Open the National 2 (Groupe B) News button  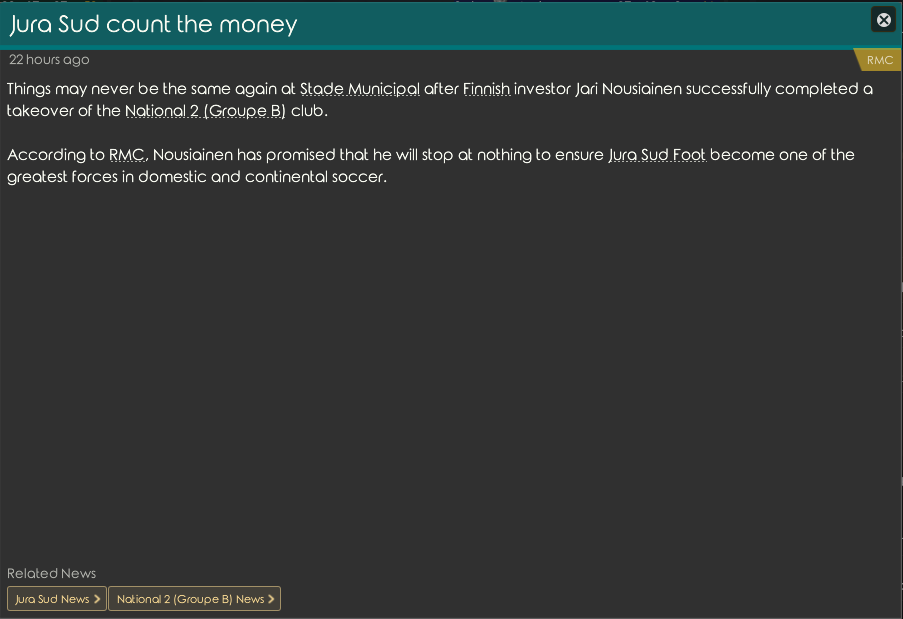click(x=195, y=599)
